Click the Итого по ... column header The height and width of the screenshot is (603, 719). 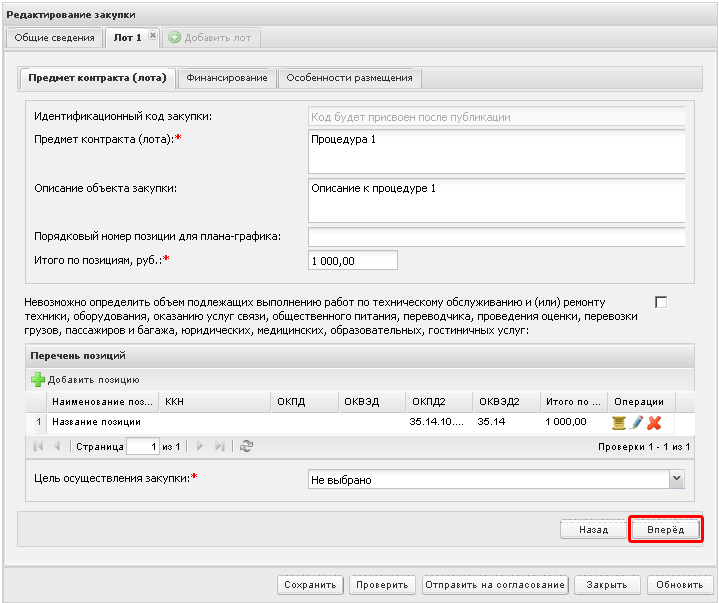coord(574,402)
